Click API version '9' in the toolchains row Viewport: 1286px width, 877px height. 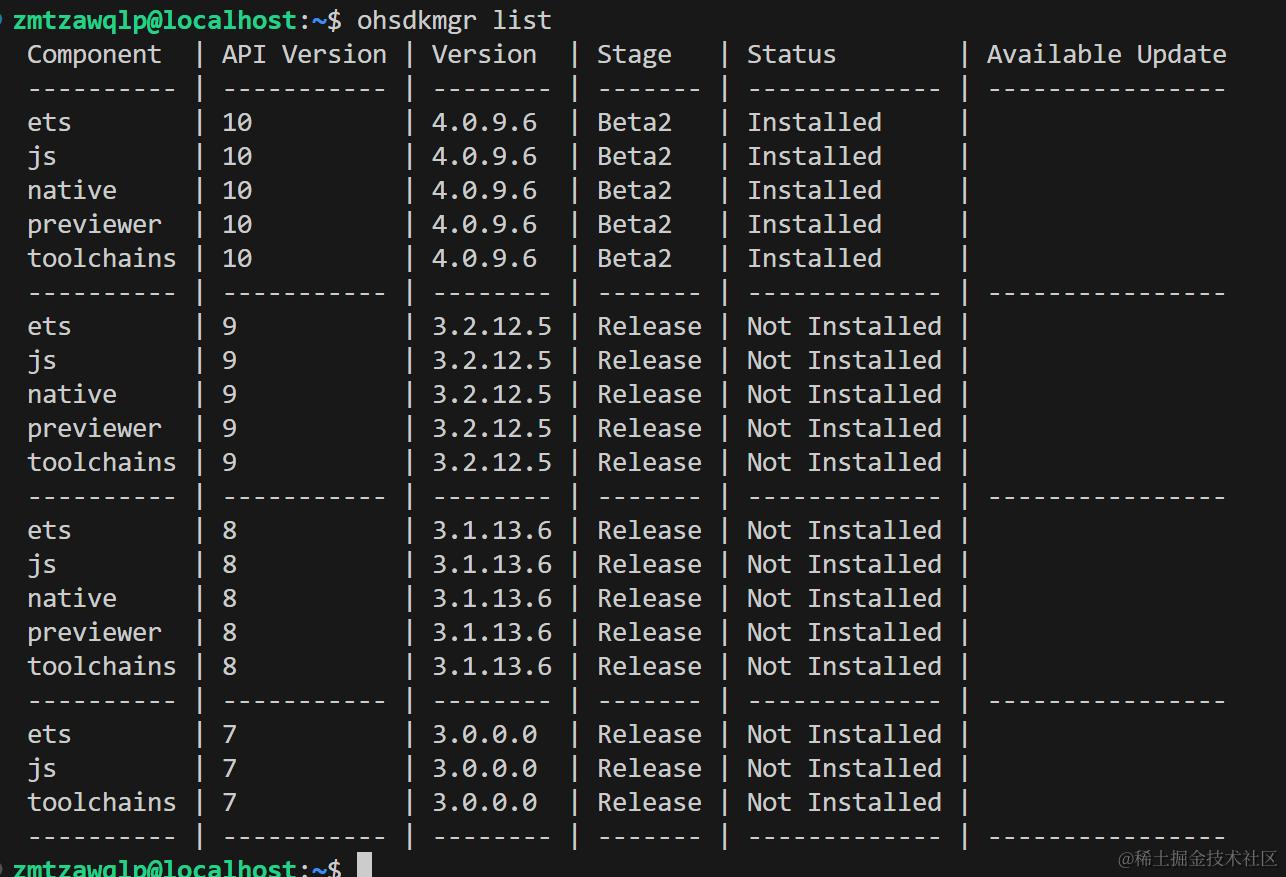(229, 463)
